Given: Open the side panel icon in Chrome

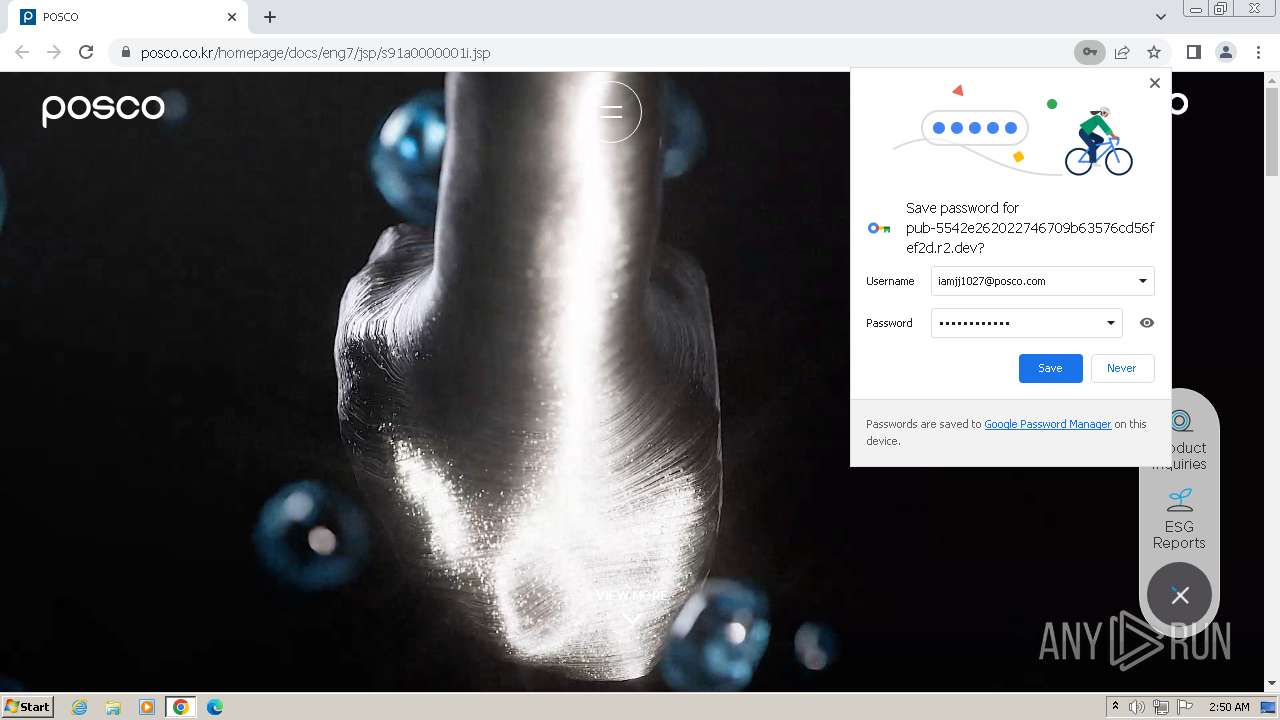Looking at the screenshot, I should (x=1193, y=52).
